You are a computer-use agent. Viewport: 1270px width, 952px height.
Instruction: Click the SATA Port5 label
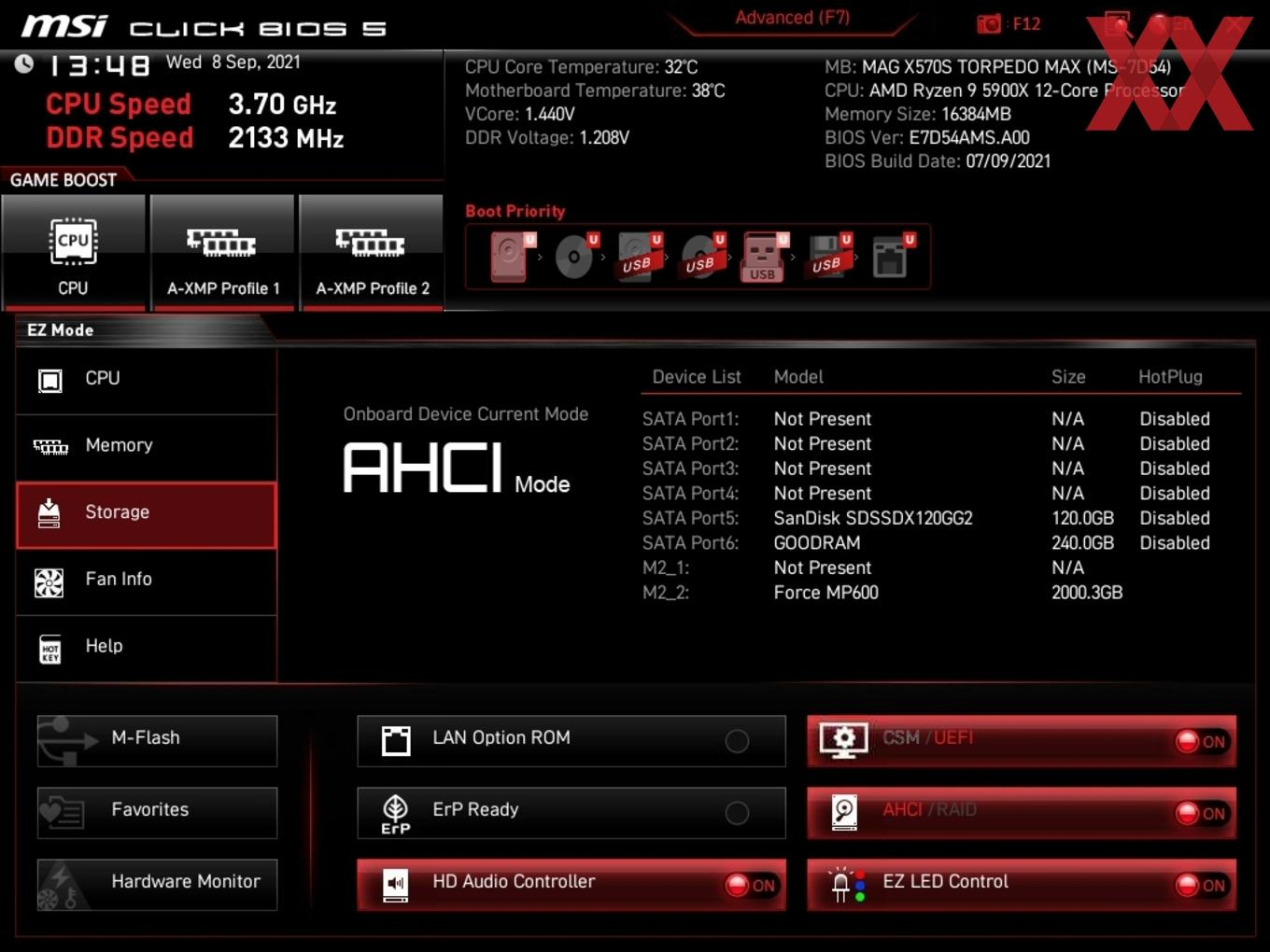pos(690,518)
